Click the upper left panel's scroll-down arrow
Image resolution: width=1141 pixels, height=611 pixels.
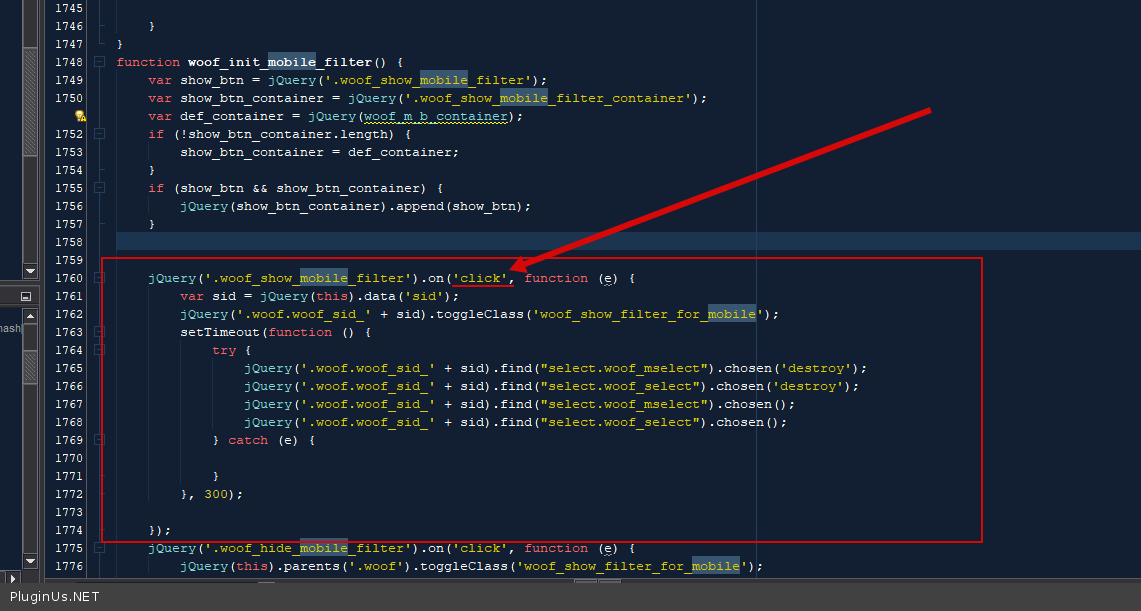click(31, 268)
